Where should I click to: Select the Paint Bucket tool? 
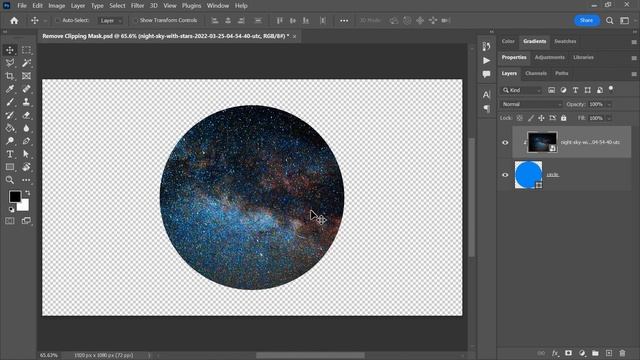click(10, 128)
